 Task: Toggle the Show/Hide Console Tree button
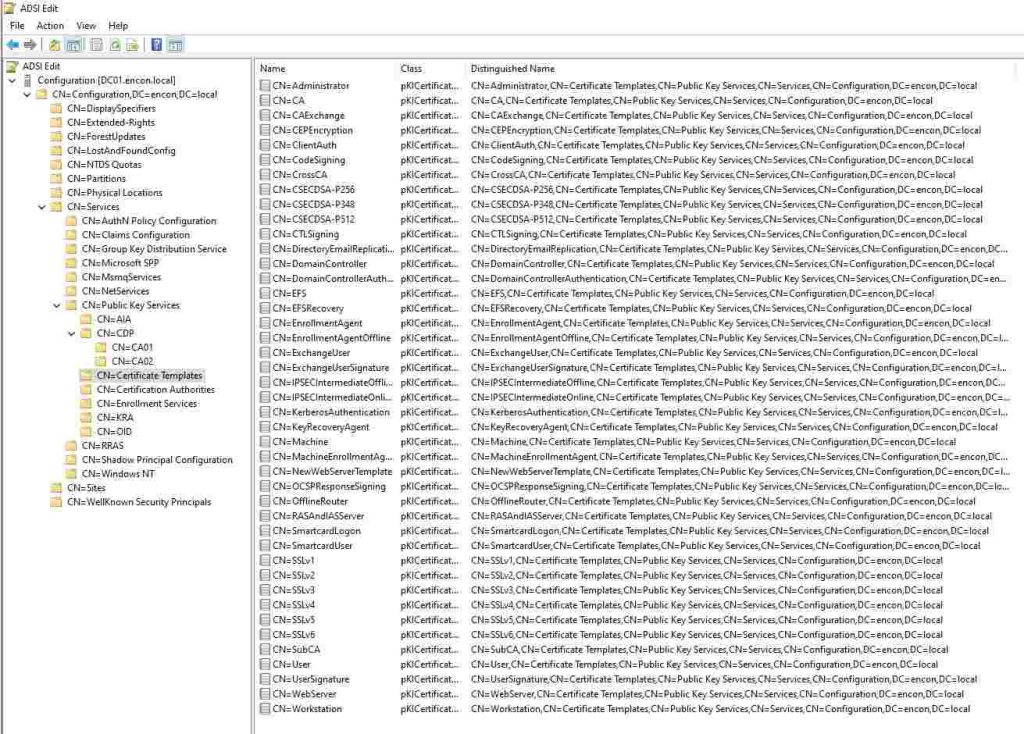coord(73,45)
